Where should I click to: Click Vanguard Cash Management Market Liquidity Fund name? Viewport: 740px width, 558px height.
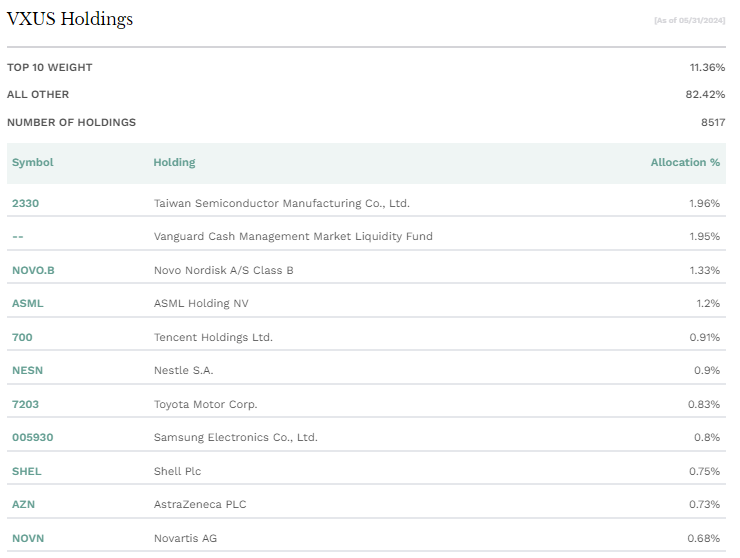pyautogui.click(x=293, y=237)
